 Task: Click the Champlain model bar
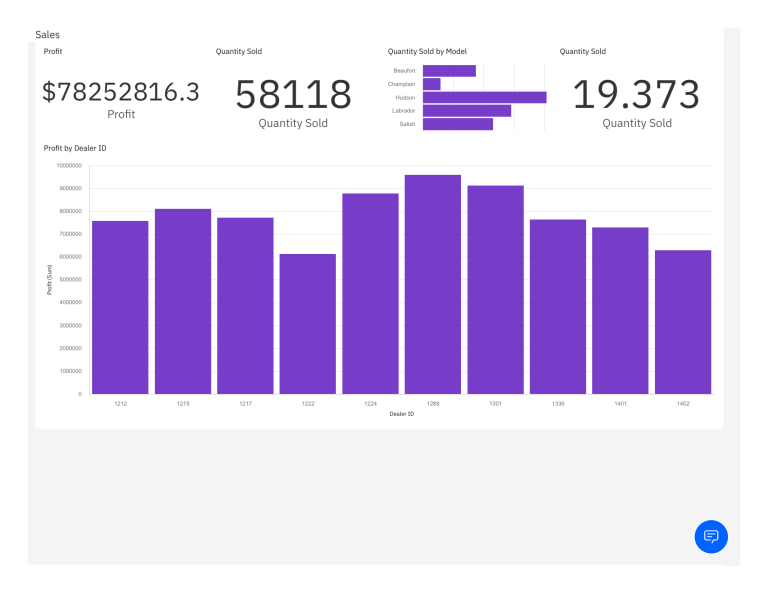tap(431, 84)
